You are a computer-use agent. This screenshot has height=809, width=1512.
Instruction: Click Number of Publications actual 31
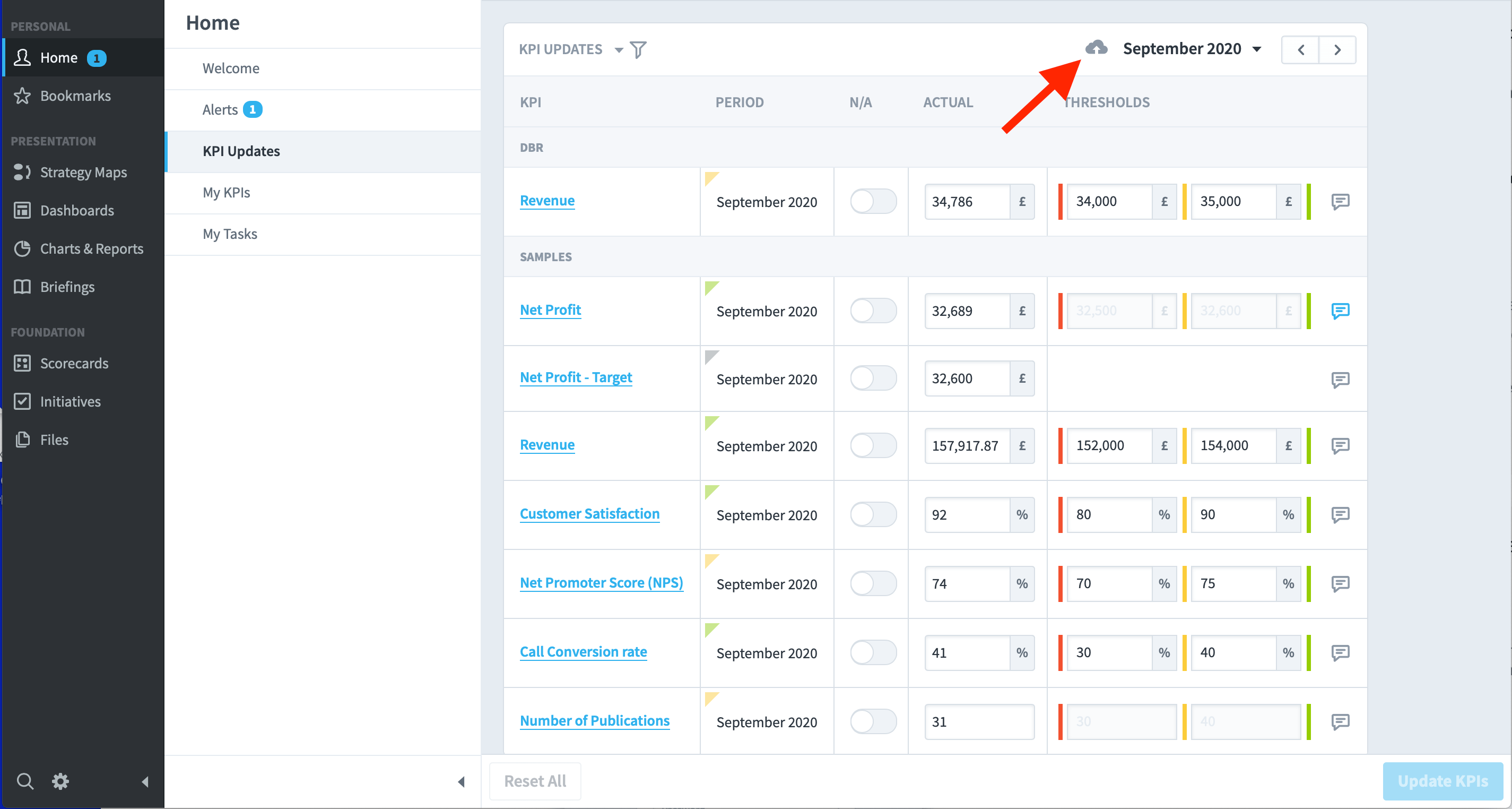[x=979, y=721]
